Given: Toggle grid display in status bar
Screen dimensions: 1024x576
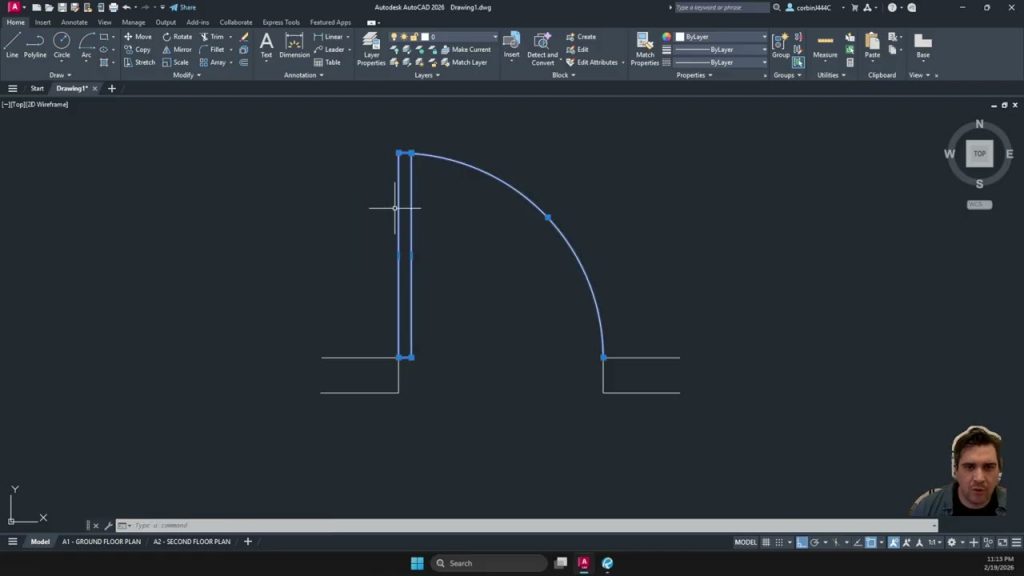Looking at the screenshot, I should click(767, 542).
